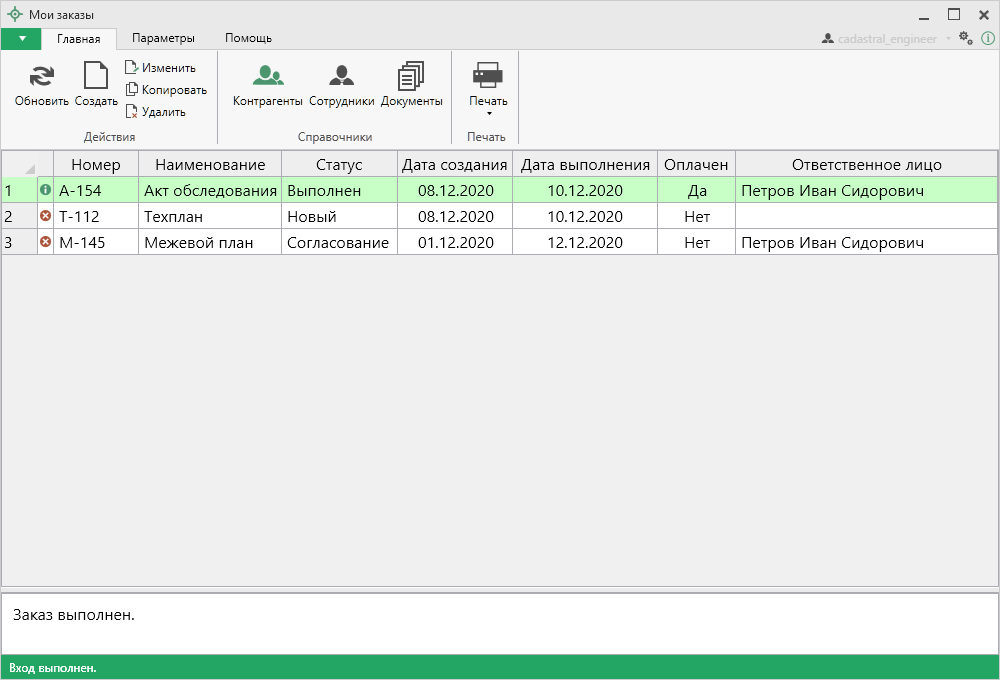Image resolution: width=1000 pixels, height=680 pixels.
Task: Click the Обновить refresh icon
Action: pos(41,77)
